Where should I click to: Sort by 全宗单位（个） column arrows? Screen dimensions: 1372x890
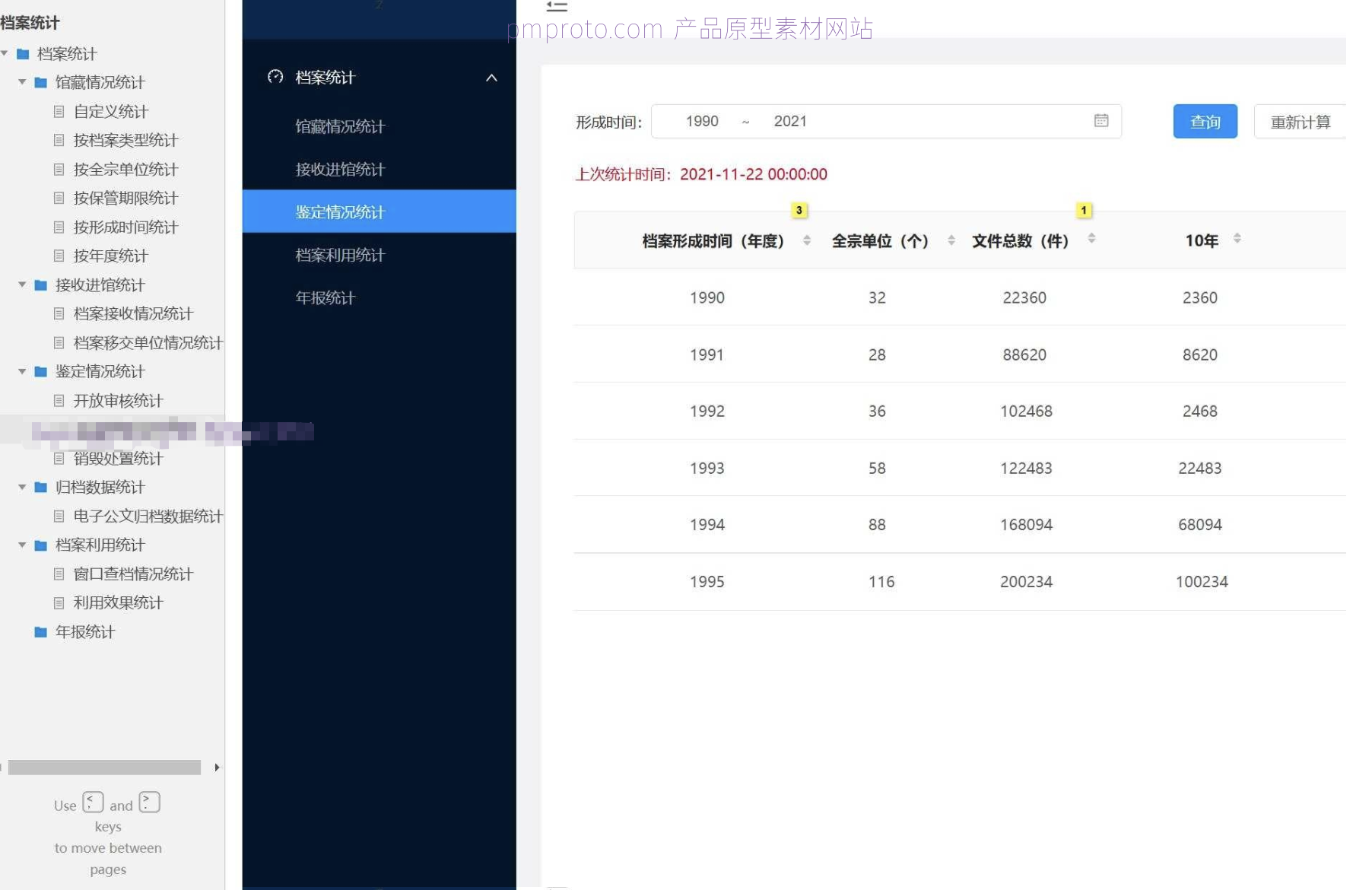951,240
